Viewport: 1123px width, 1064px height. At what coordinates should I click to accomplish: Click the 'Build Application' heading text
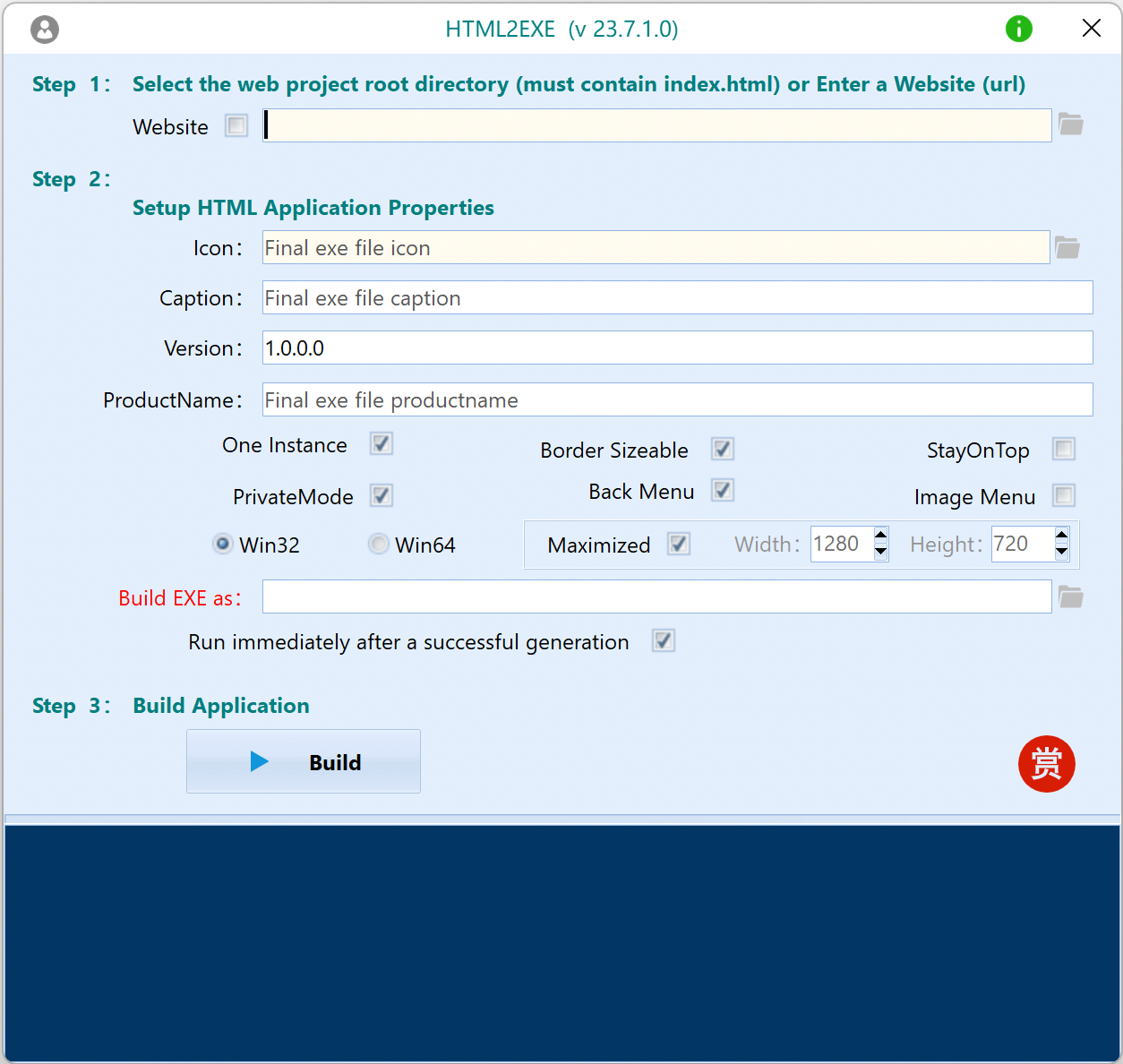(x=221, y=706)
